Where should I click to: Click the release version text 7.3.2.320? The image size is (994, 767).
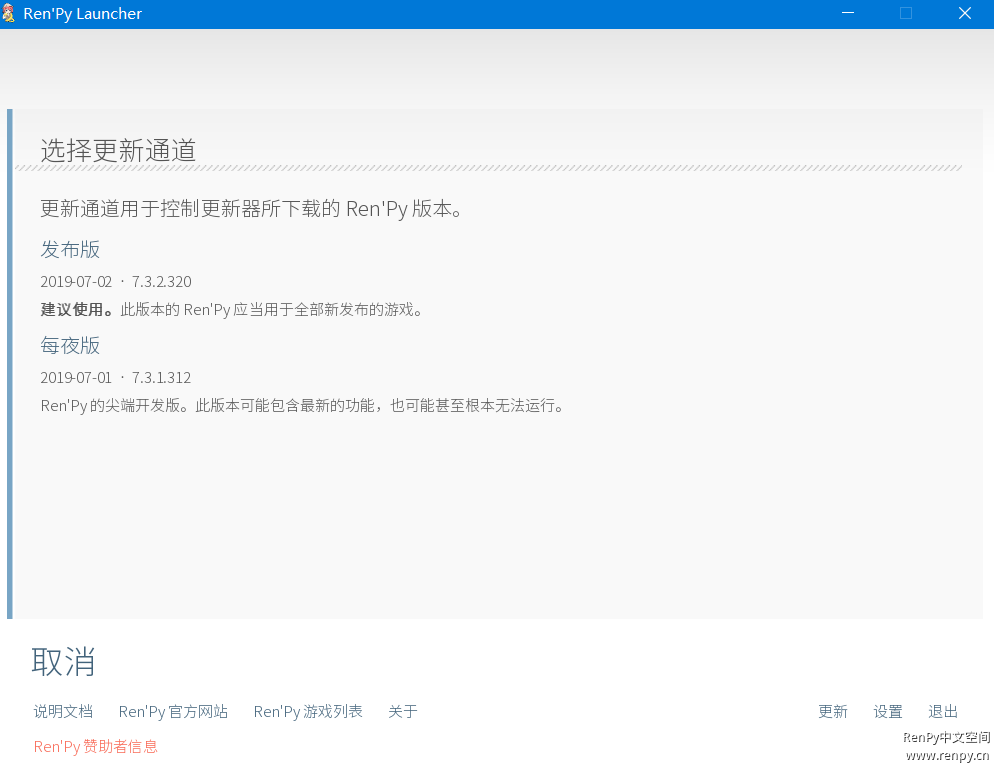[162, 281]
